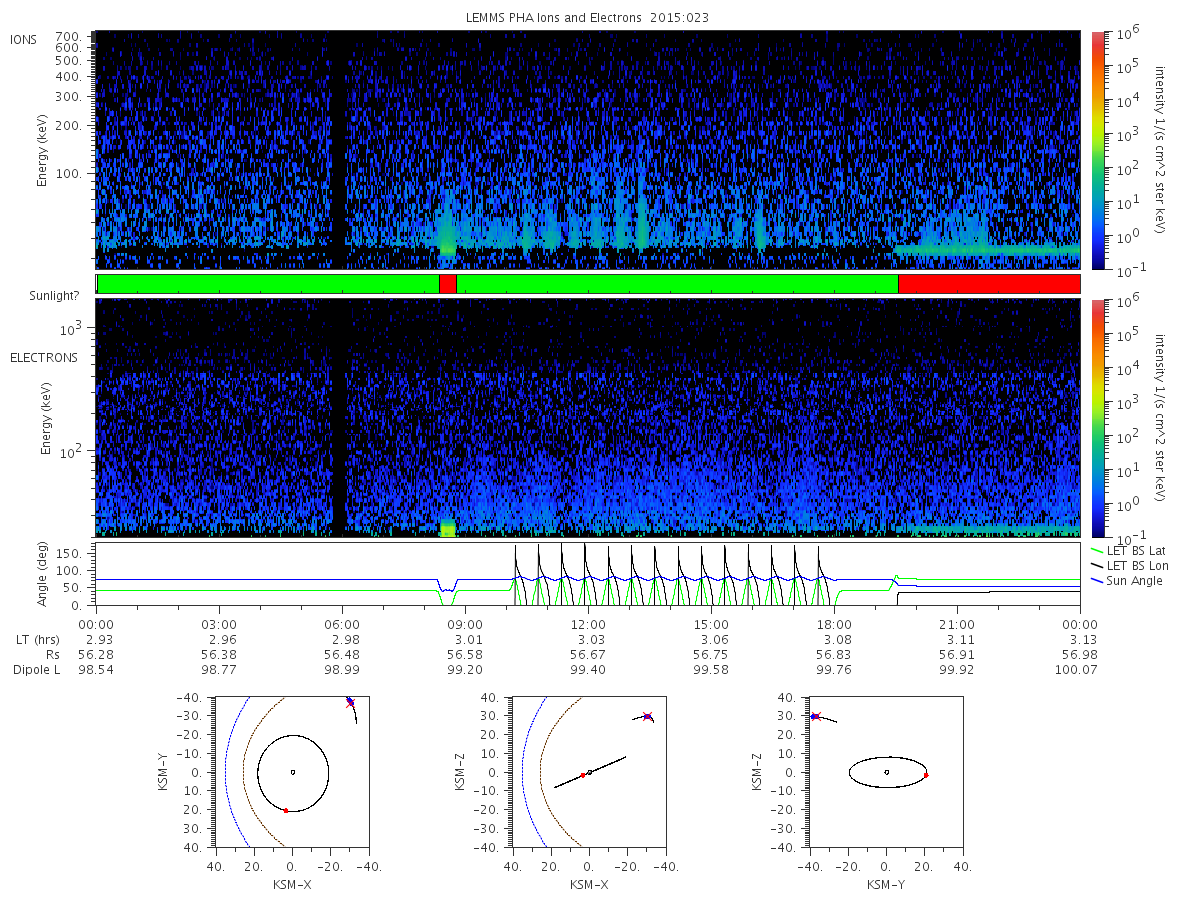The height and width of the screenshot is (900, 1200).
Task: Click the green yellow burst in electrons spectrogram
Action: 447,528
